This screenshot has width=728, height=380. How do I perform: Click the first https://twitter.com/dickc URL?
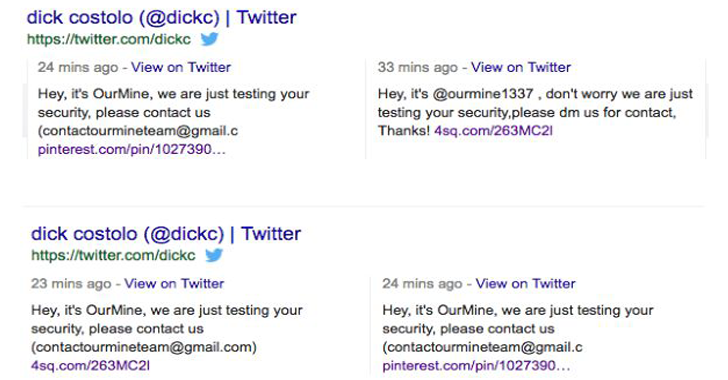pyautogui.click(x=109, y=39)
